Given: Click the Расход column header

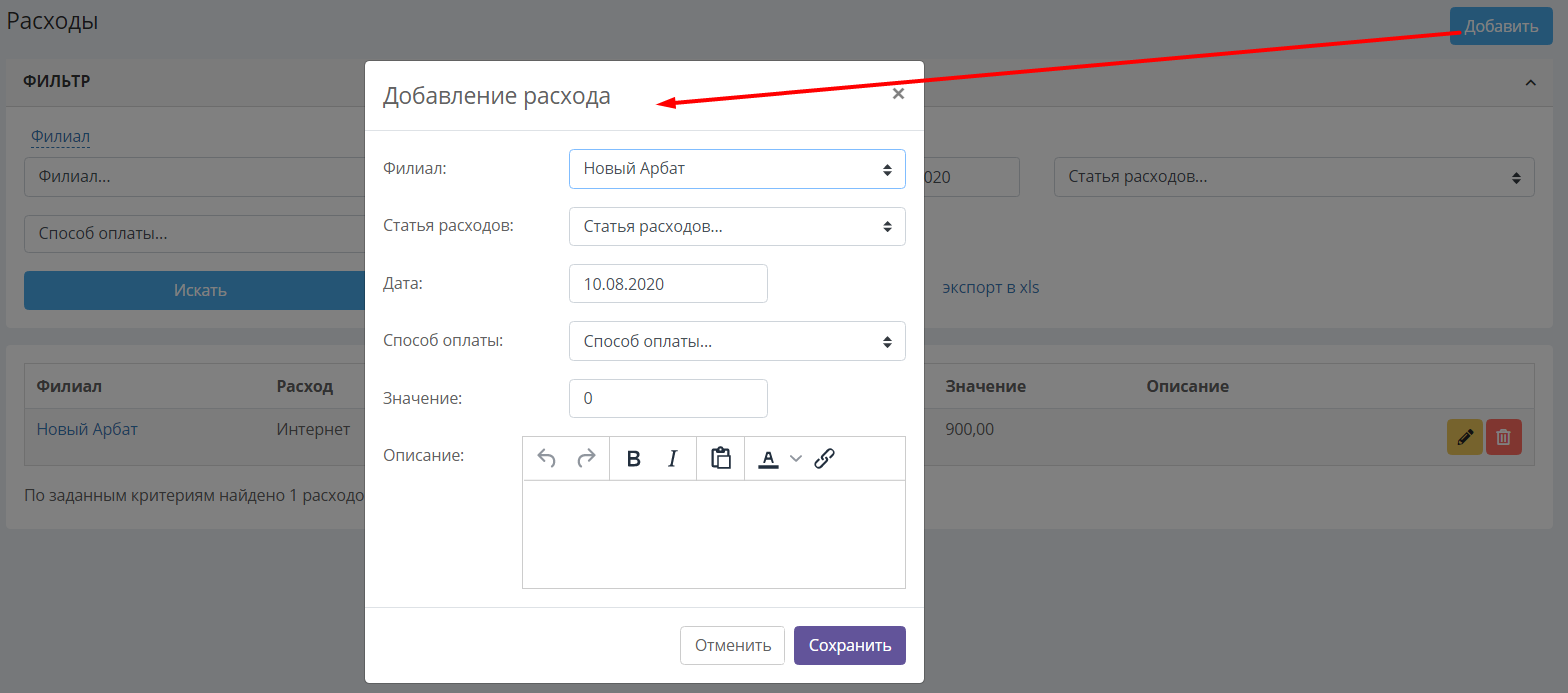Looking at the screenshot, I should click(305, 386).
